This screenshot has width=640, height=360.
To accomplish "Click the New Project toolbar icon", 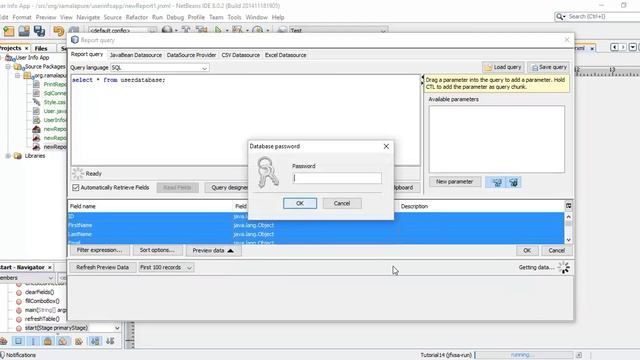I will (x=9, y=31).
